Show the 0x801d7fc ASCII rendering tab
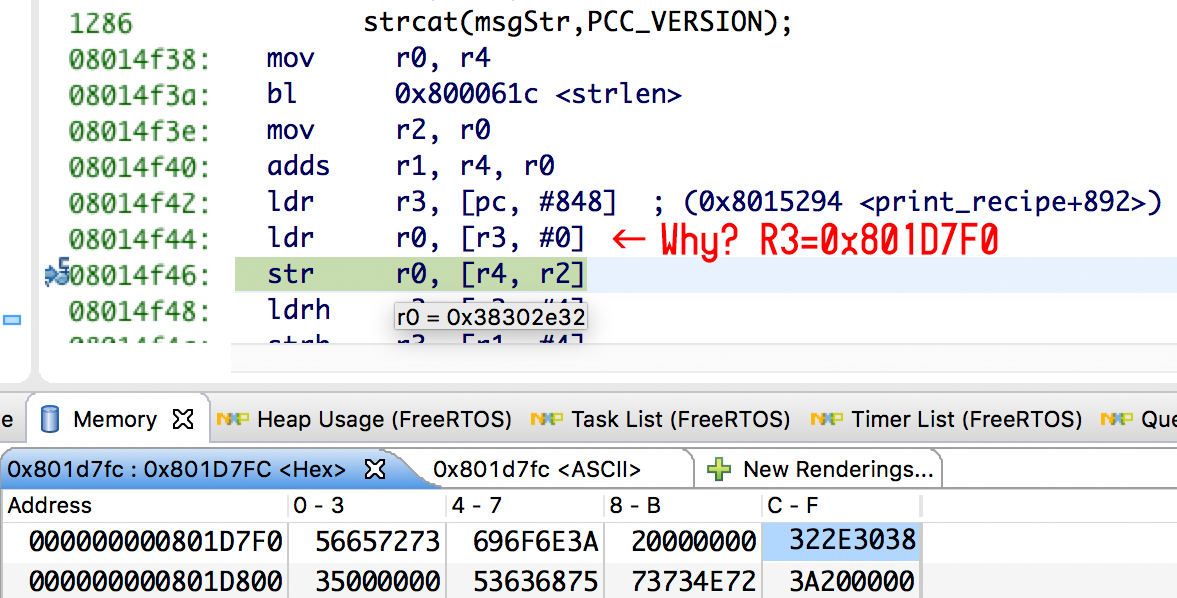 [537, 469]
